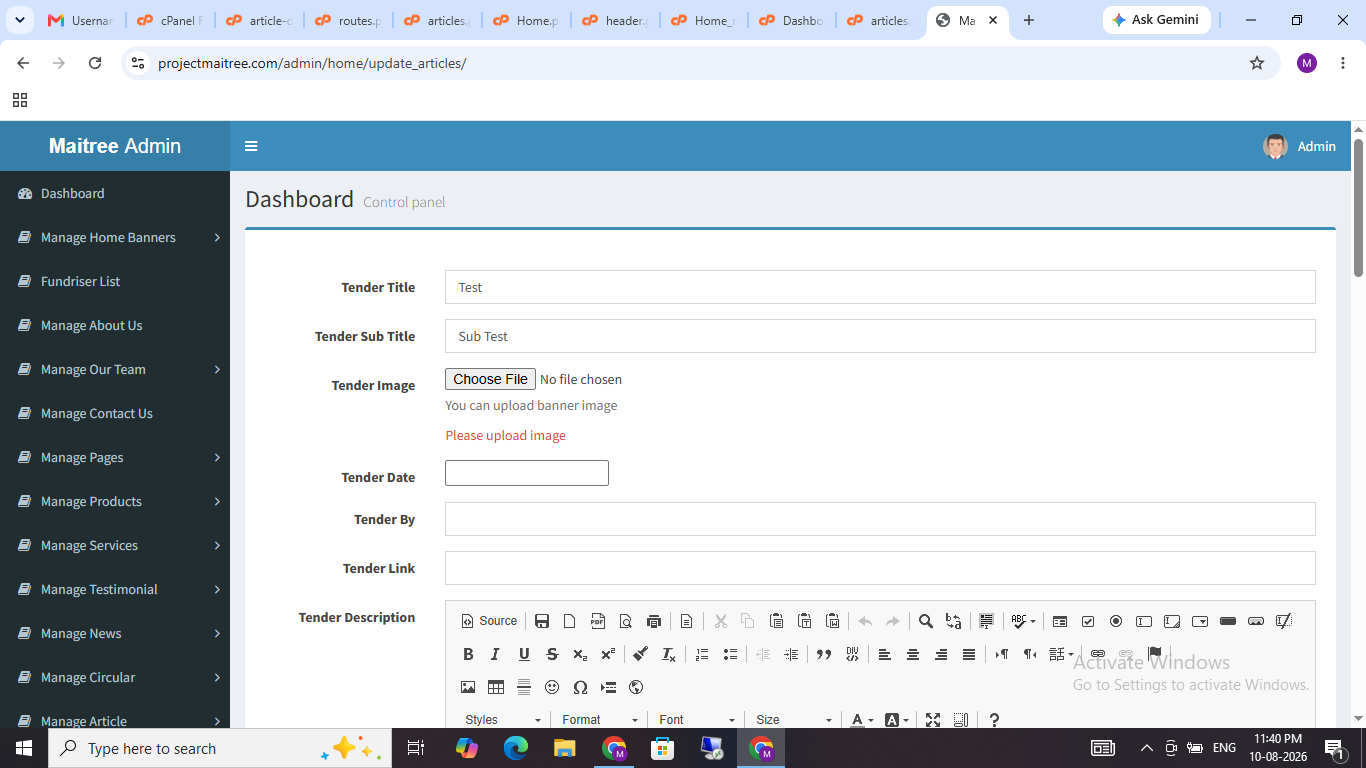The width and height of the screenshot is (1366, 768).
Task: Insert an IFrame using globe icon
Action: [x=636, y=687]
